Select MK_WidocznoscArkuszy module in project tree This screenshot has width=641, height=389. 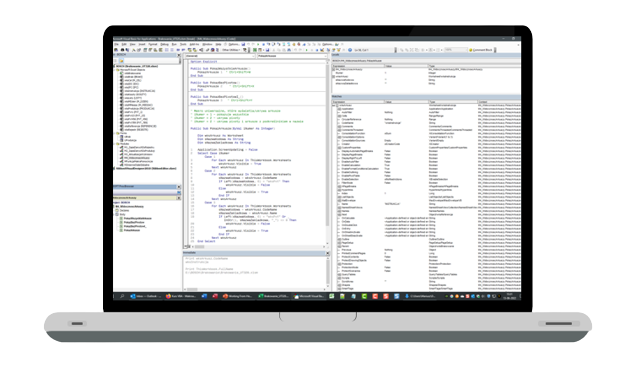(x=137, y=158)
